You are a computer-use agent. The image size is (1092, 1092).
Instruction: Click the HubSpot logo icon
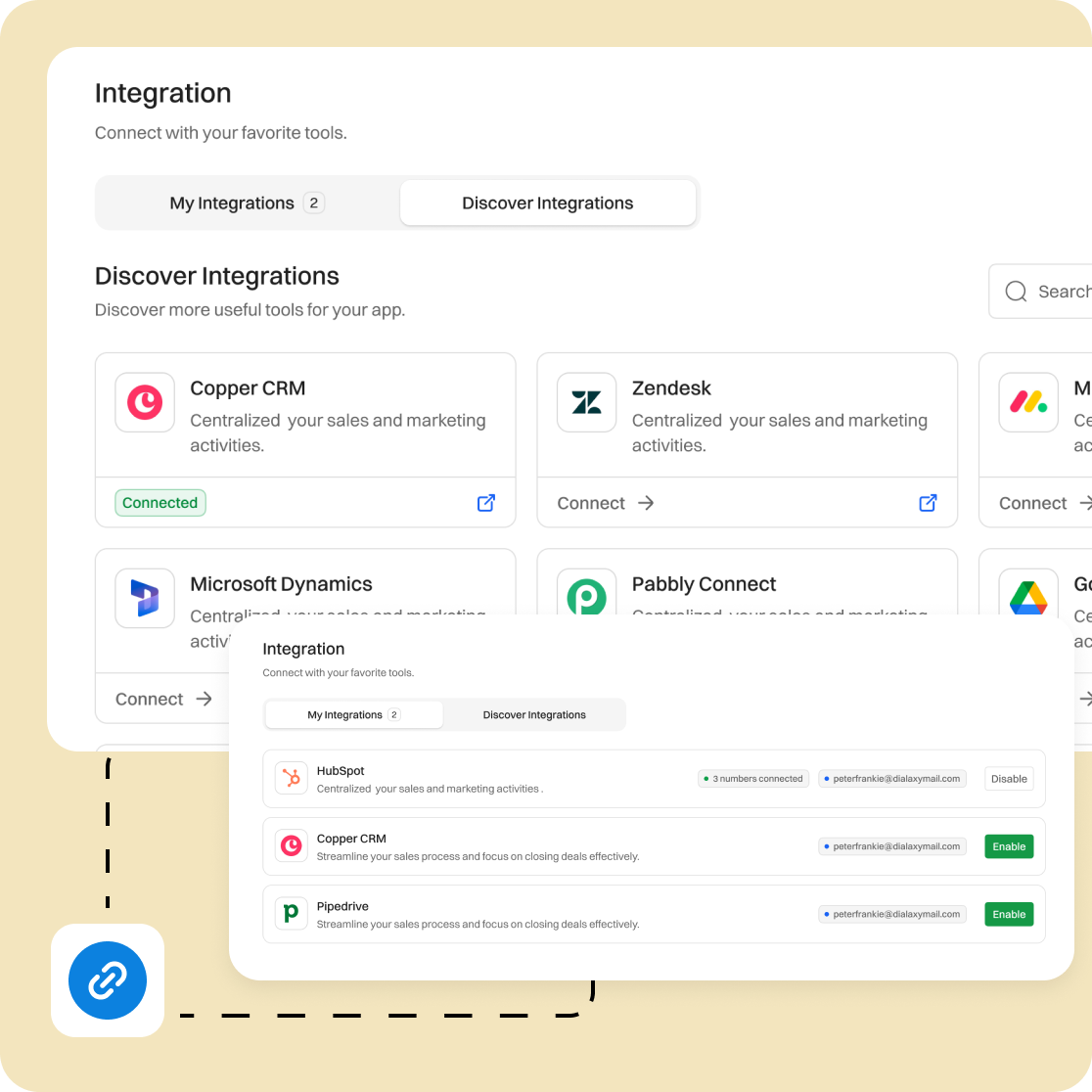coord(292,779)
